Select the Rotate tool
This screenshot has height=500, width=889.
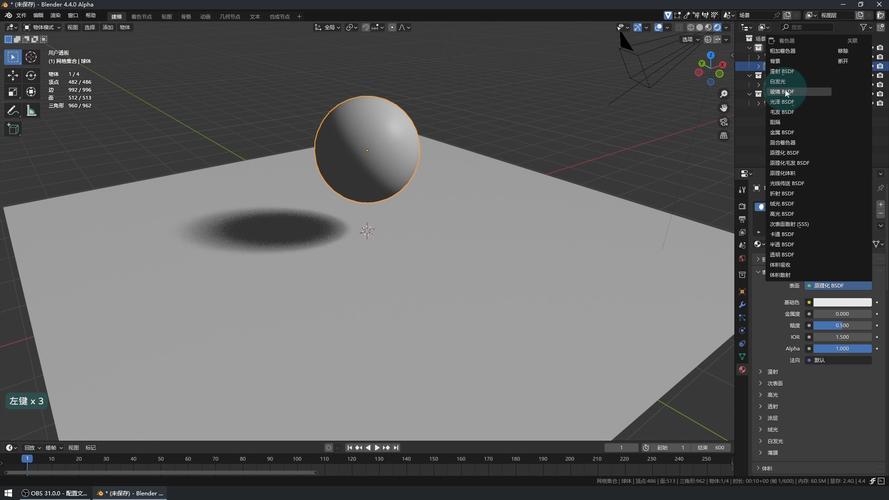(31, 75)
